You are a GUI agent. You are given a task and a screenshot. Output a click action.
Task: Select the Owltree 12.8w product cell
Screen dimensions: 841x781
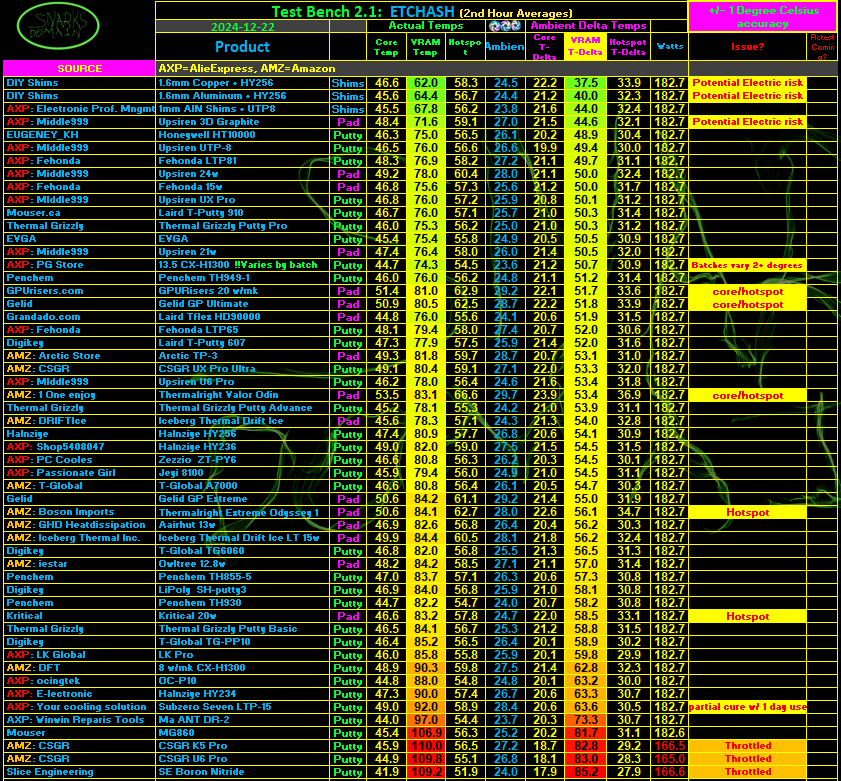coord(242,564)
